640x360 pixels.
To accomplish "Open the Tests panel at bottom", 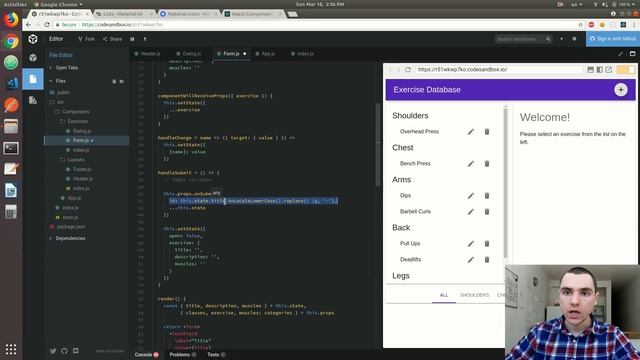I will point(216,355).
